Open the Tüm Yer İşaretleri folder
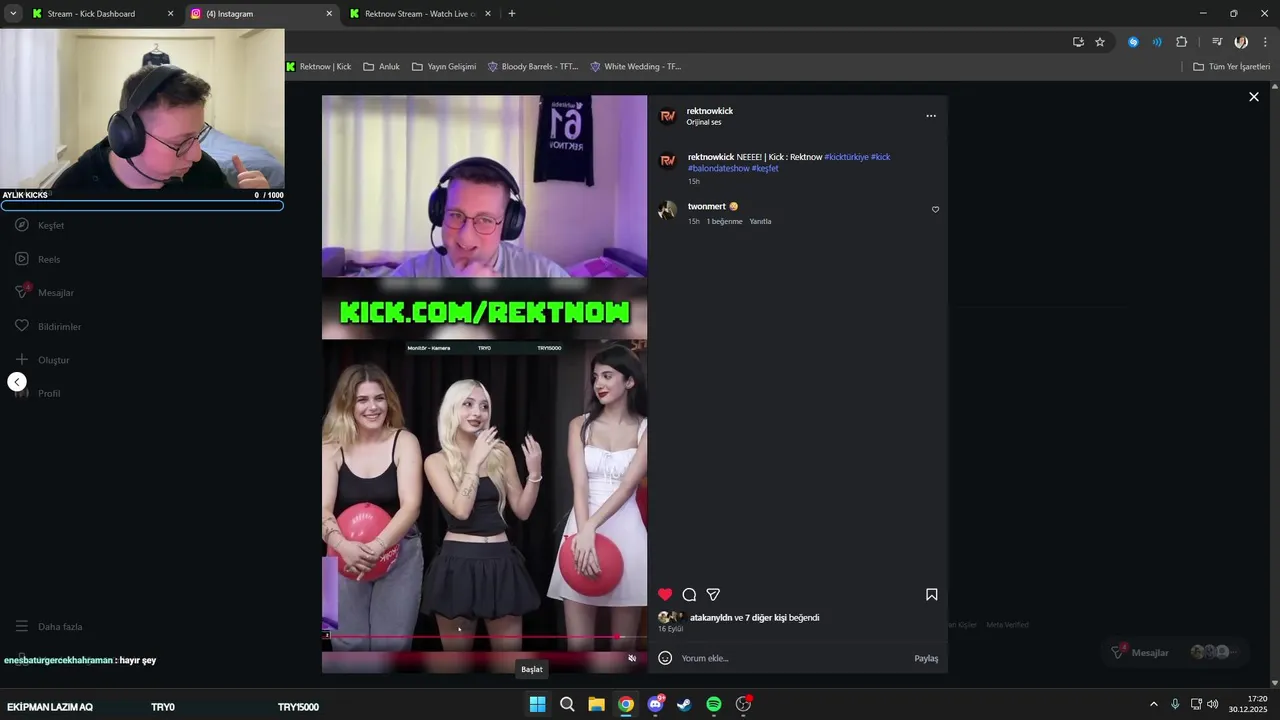 (1232, 67)
